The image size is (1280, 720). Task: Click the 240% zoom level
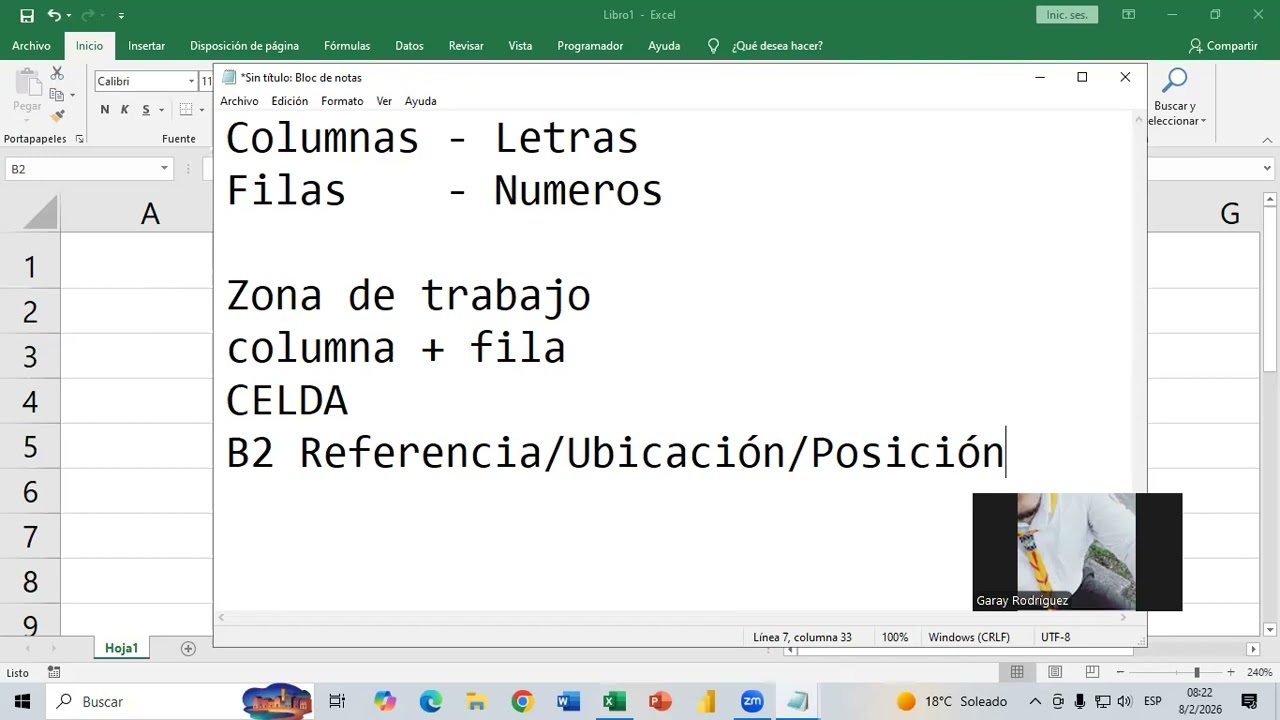click(1259, 673)
